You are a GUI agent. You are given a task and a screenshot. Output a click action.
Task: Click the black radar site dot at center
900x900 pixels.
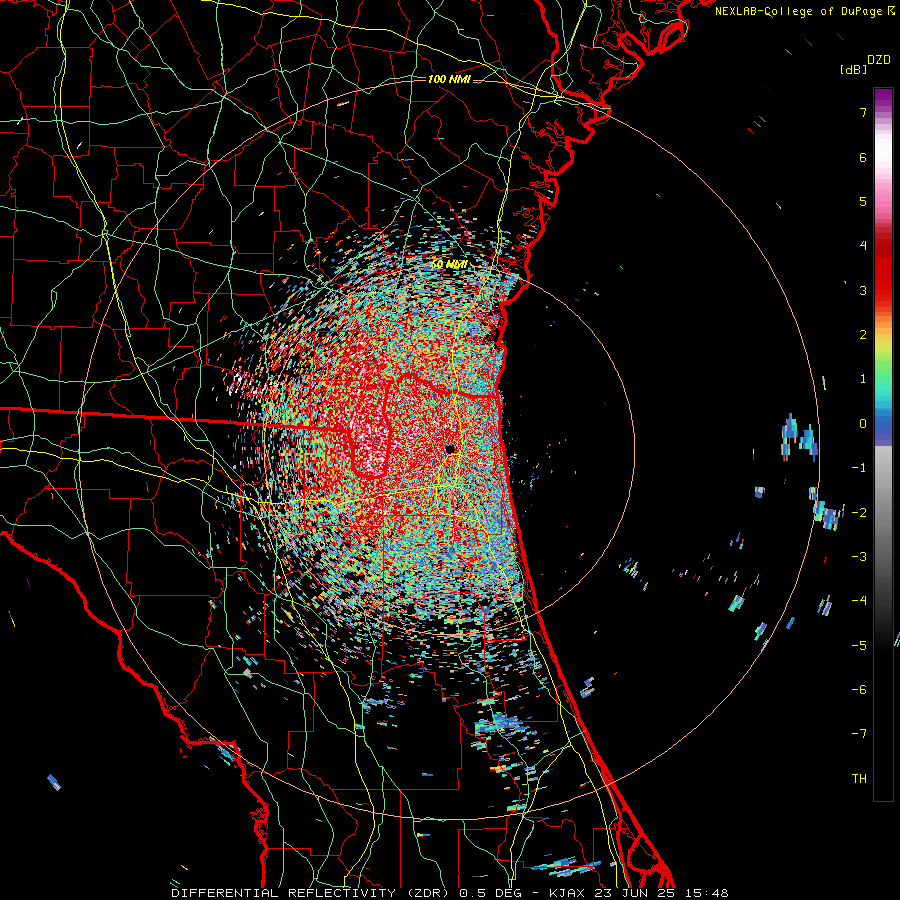point(451,449)
